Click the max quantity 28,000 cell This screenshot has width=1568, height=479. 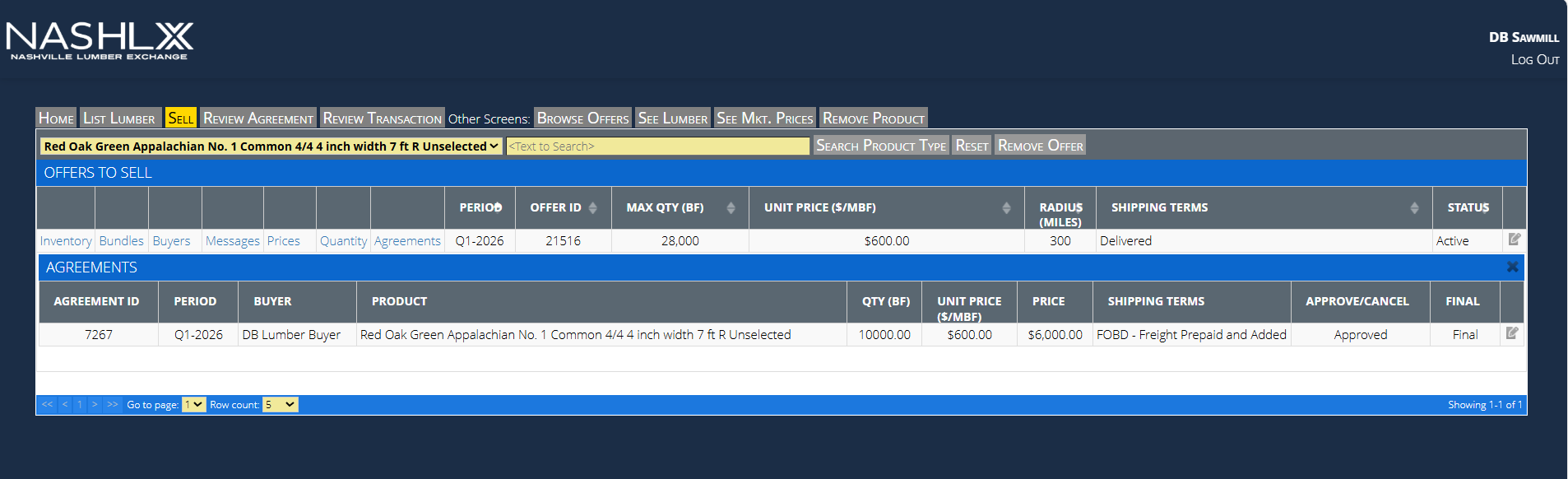pyautogui.click(x=680, y=240)
